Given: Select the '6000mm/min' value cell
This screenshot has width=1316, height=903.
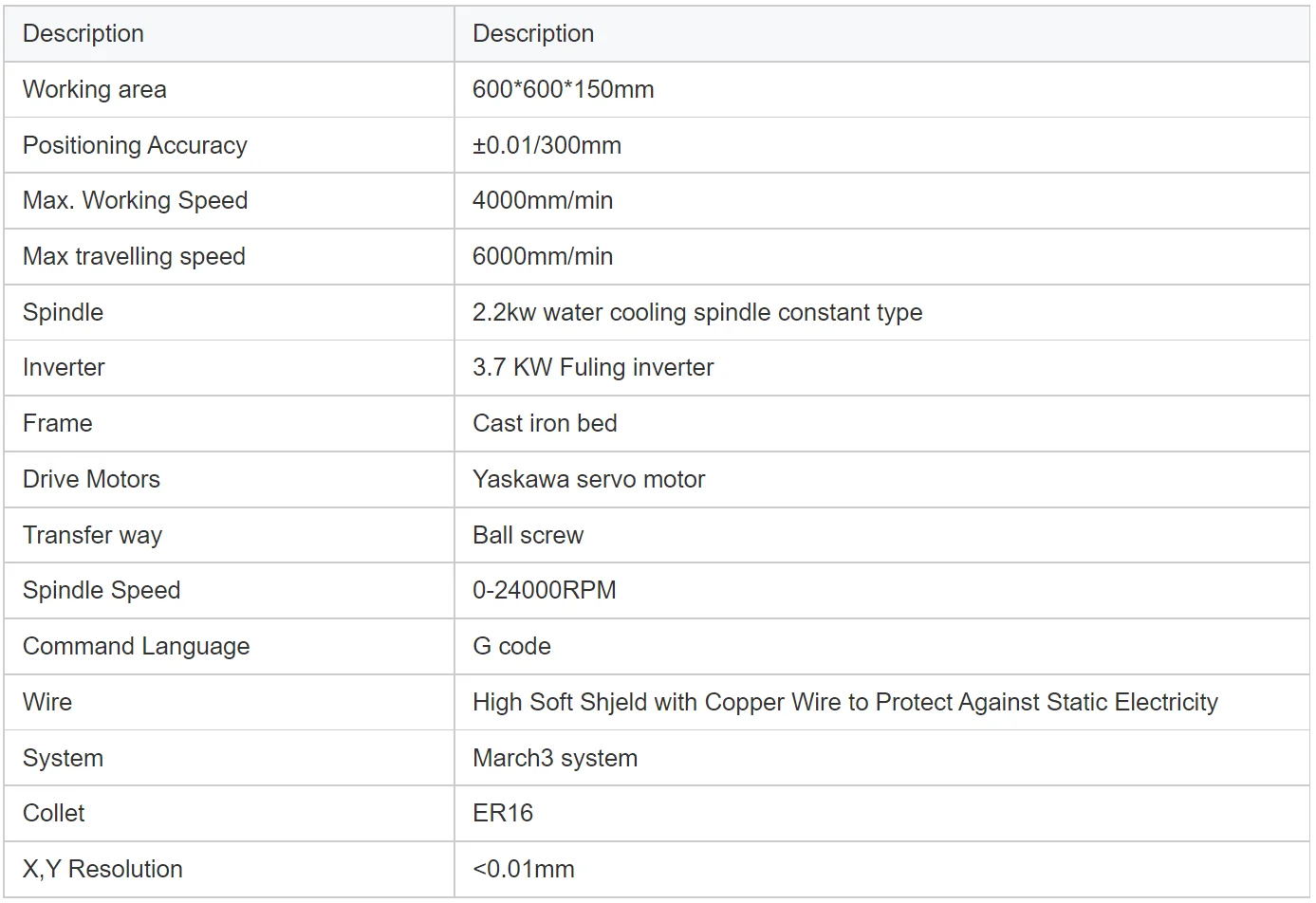Looking at the screenshot, I should click(x=543, y=257).
